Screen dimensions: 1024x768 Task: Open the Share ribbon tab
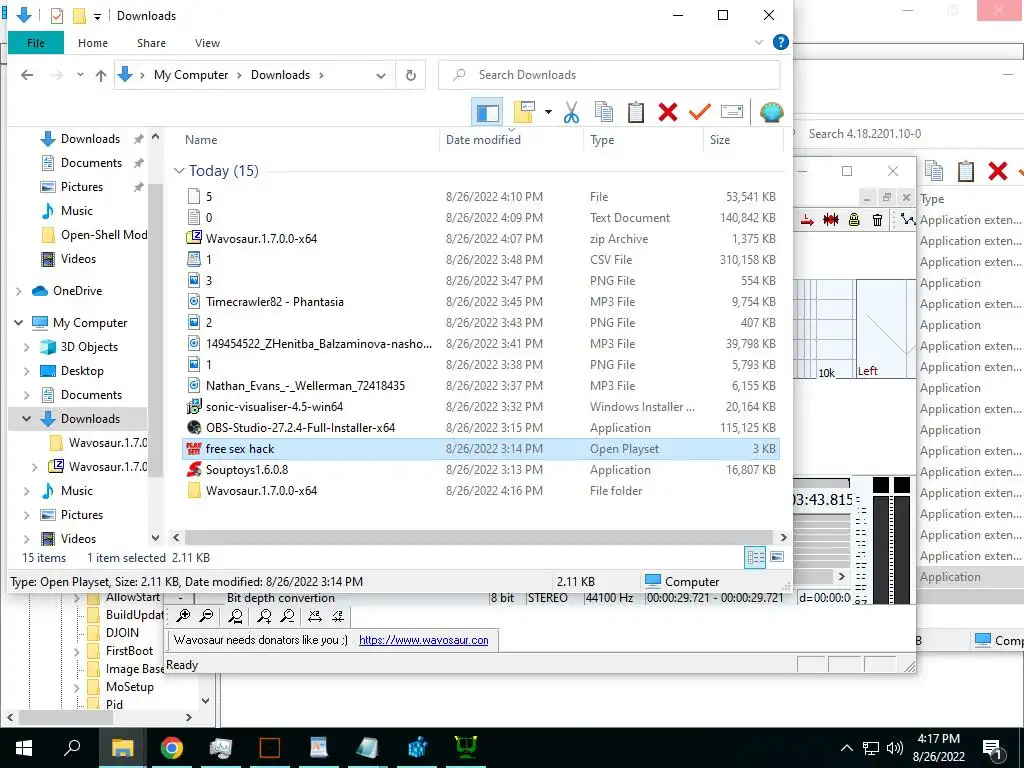(x=151, y=43)
